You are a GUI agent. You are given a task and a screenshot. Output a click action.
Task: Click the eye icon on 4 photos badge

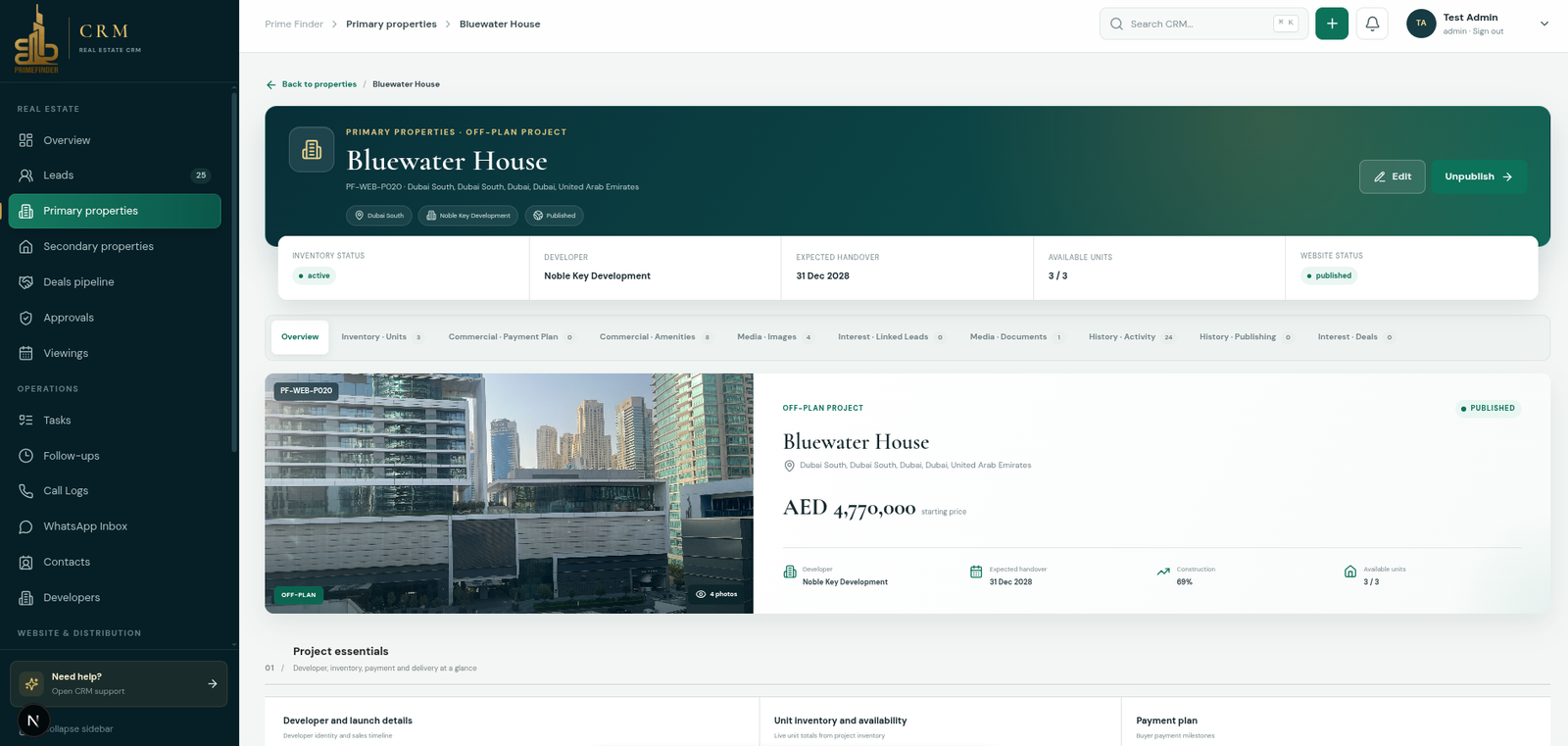point(701,594)
